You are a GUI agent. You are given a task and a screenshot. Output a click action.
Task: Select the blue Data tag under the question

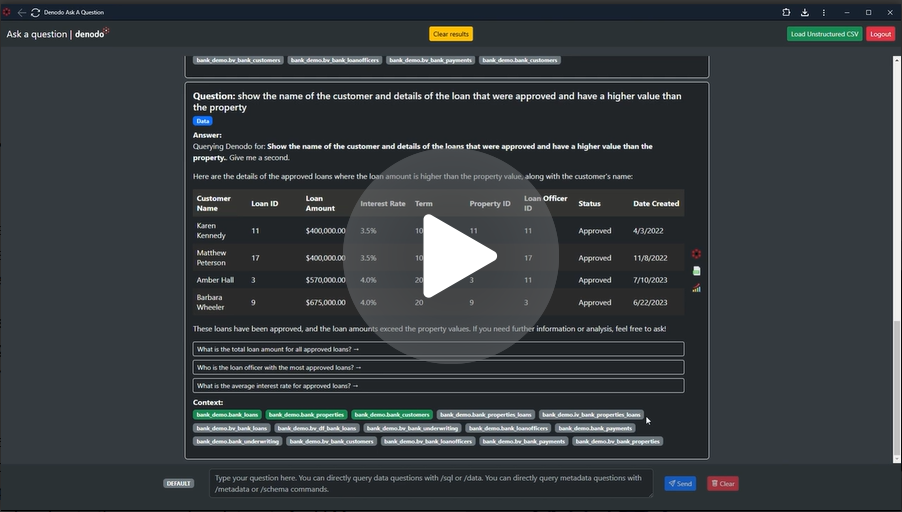click(202, 121)
